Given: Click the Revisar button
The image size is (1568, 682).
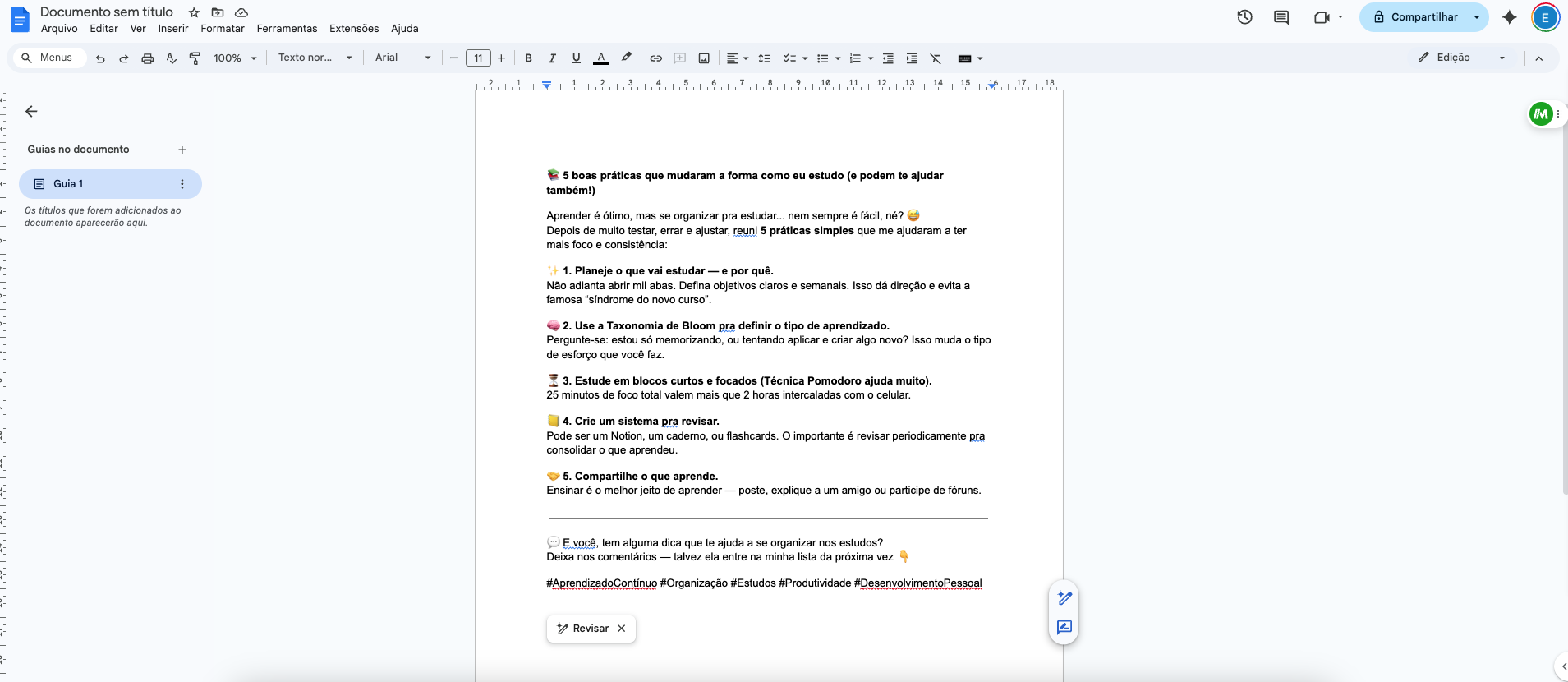Looking at the screenshot, I should click(582, 629).
